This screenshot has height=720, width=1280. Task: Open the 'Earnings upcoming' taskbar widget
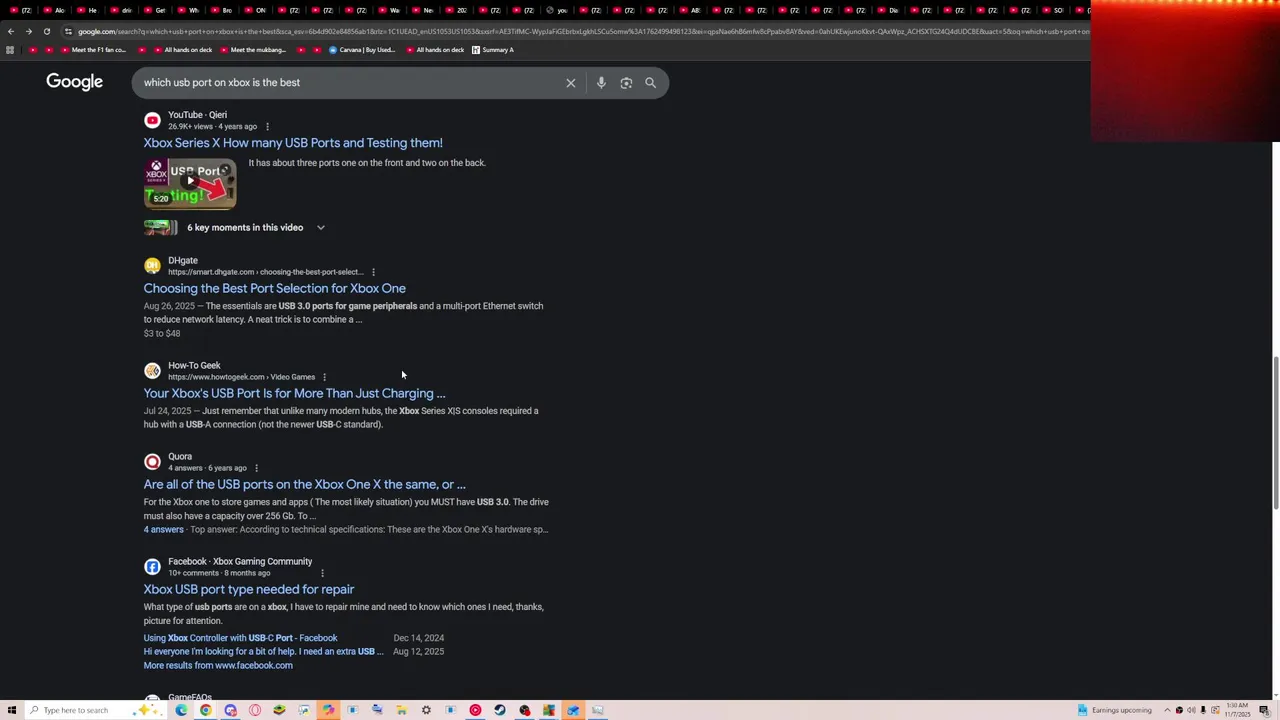[1115, 710]
